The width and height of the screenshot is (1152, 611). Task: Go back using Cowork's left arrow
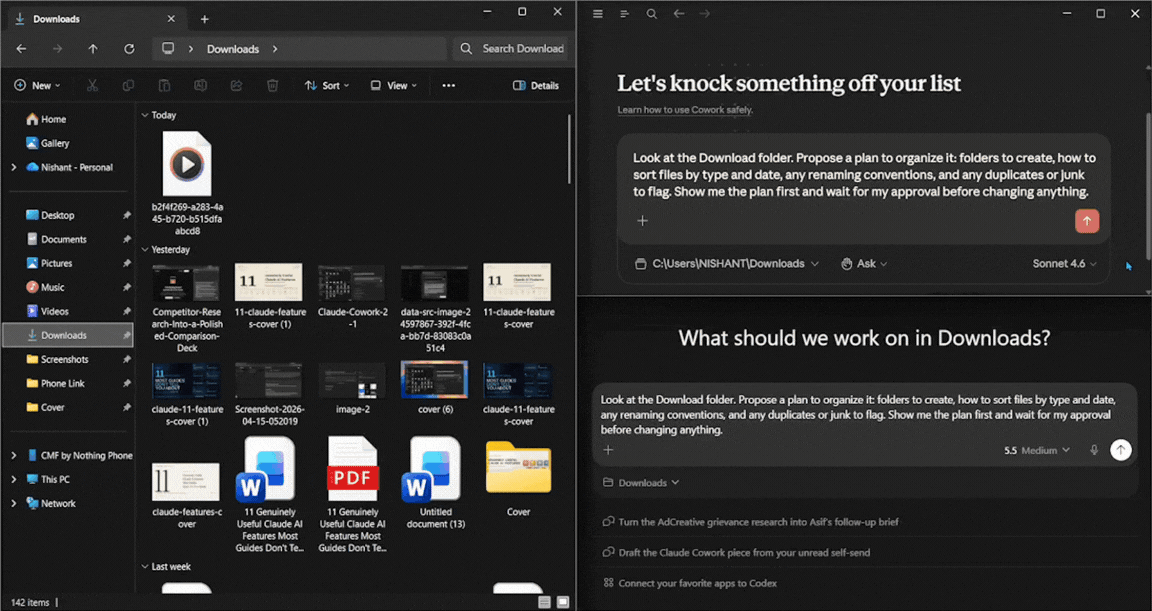pos(679,14)
